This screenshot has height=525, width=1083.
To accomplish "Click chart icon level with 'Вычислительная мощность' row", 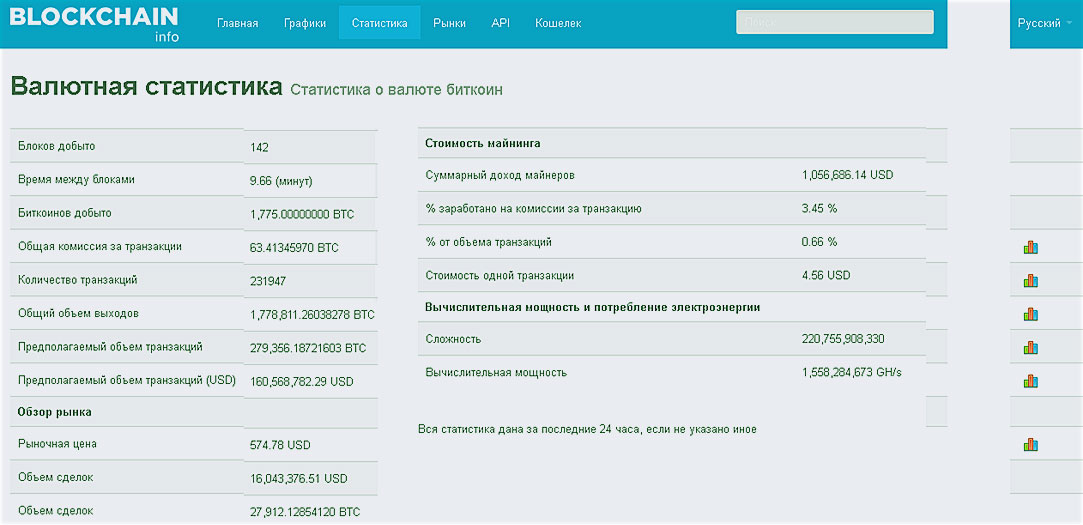I will [x=1030, y=381].
